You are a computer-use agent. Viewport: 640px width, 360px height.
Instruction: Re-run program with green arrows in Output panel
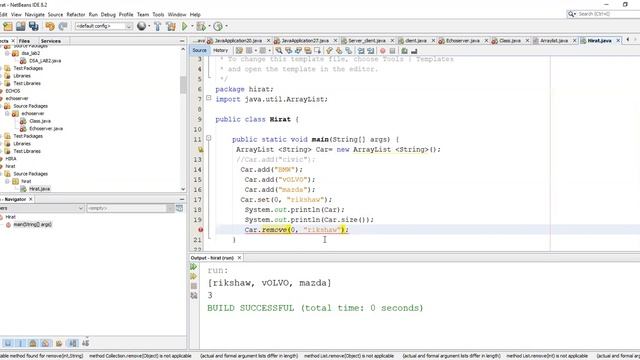[x=193, y=267]
